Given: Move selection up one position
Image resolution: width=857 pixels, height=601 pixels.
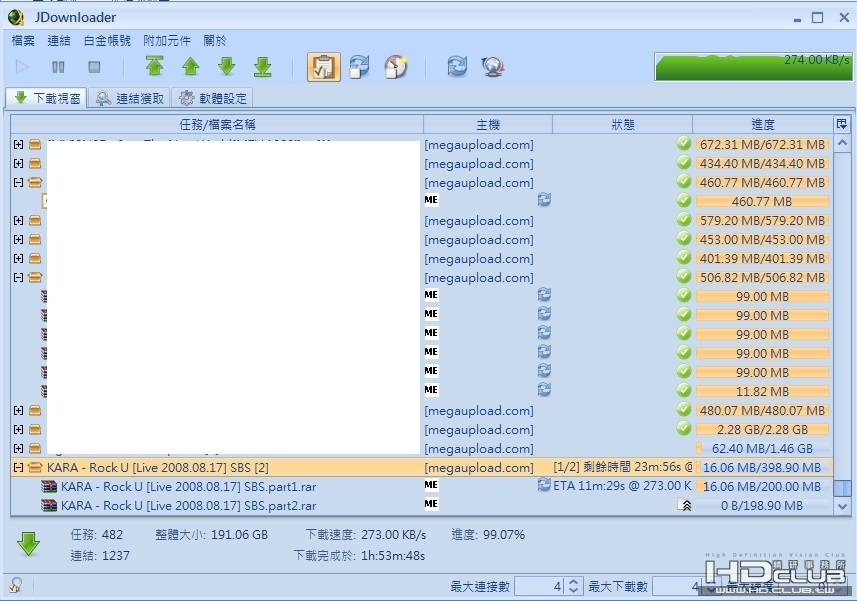Looking at the screenshot, I should click(x=190, y=67).
